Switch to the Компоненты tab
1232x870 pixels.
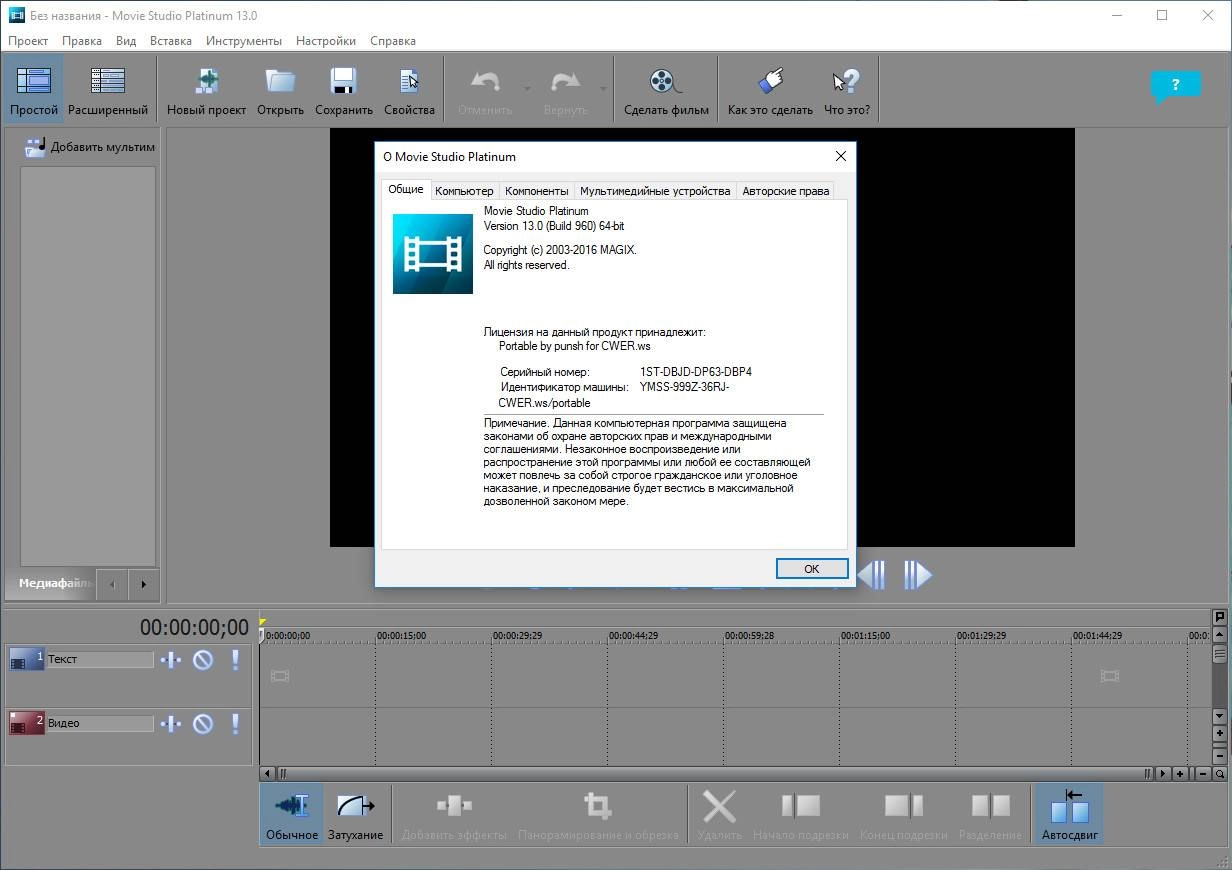(537, 191)
